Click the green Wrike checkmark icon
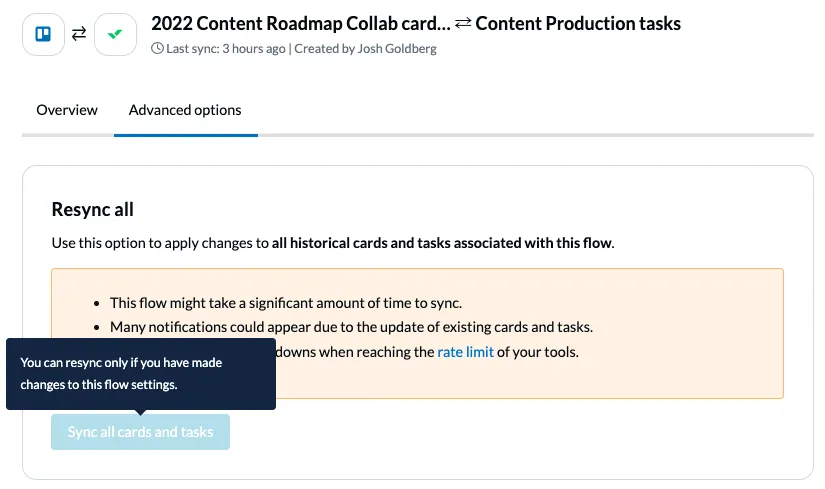825x489 pixels. tap(115, 35)
